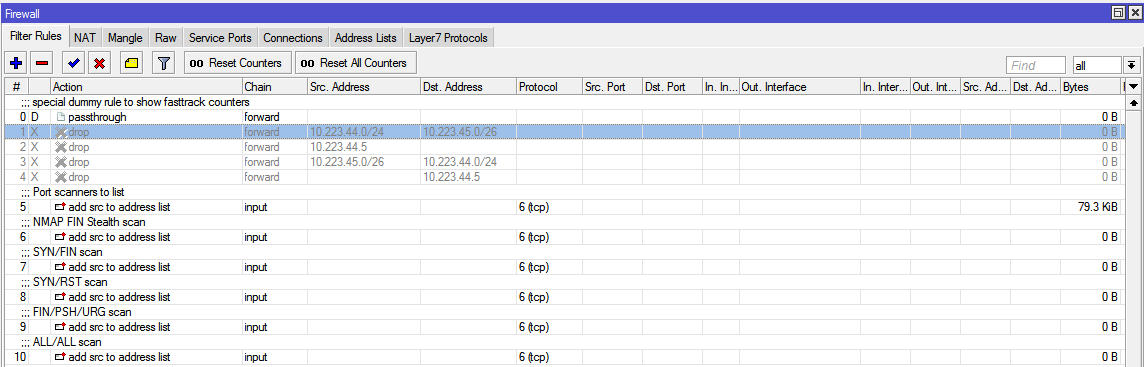Disable rule using red X icon
1144x367 pixels.
(99, 63)
